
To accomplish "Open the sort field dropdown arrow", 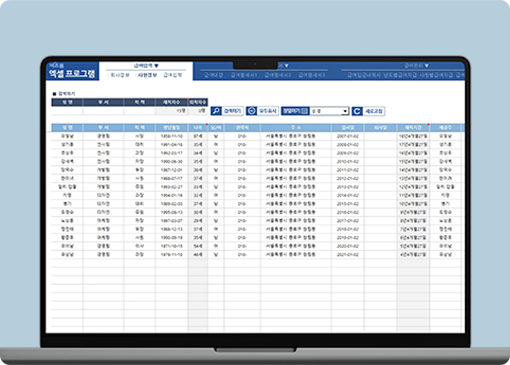I will [x=345, y=111].
